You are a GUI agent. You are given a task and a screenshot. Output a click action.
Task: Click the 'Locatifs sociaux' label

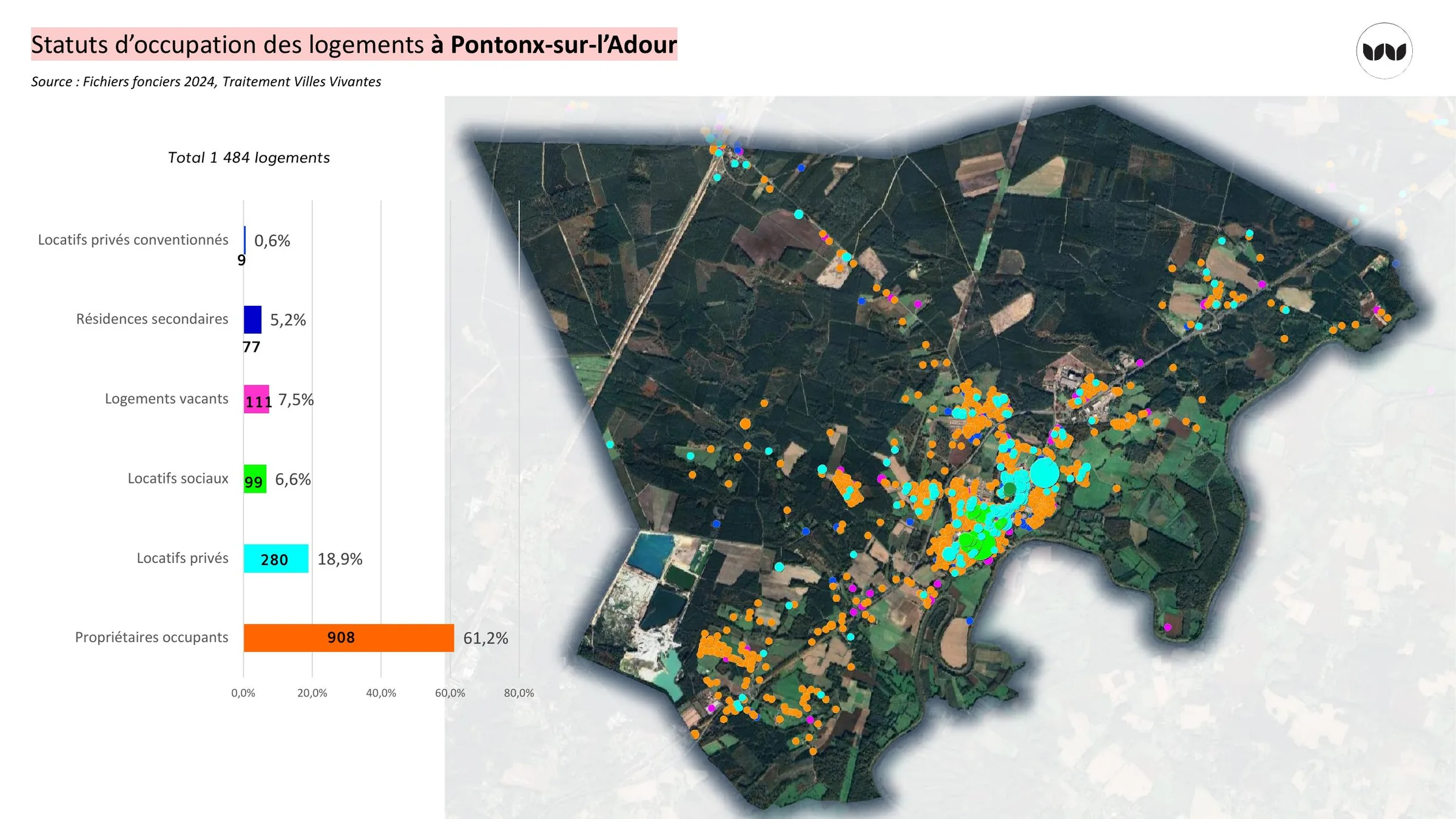(178, 478)
